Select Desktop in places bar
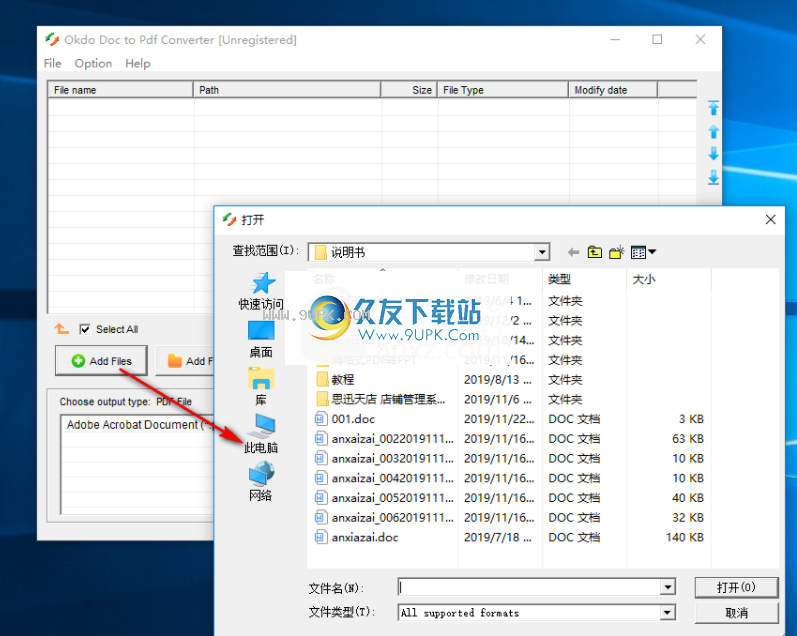797x636 pixels. click(261, 339)
